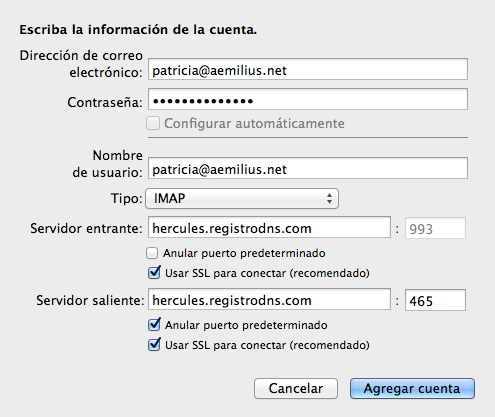Click the Escriba la información de la cuenta heading

click(138, 30)
